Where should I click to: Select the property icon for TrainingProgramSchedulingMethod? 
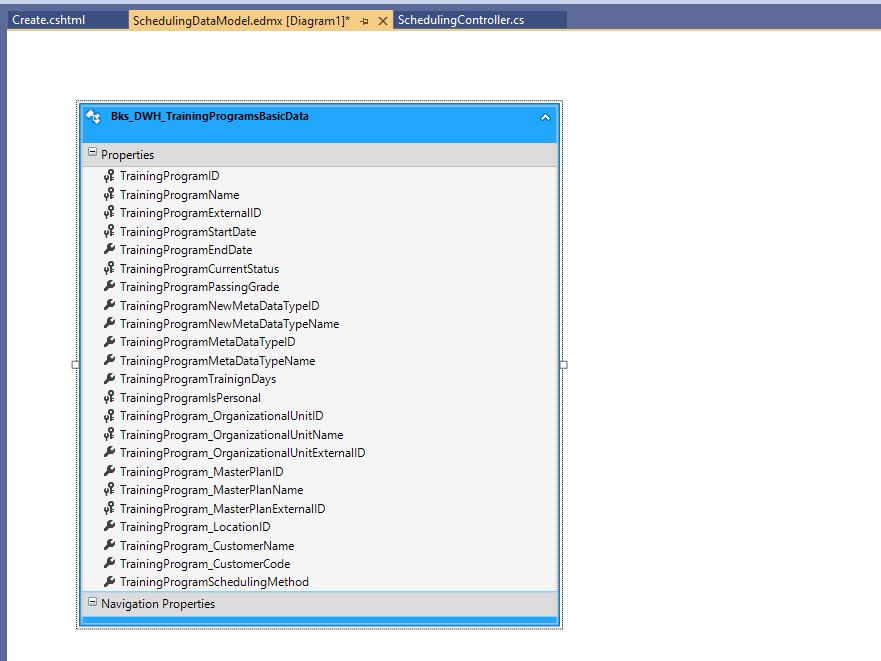tap(108, 582)
